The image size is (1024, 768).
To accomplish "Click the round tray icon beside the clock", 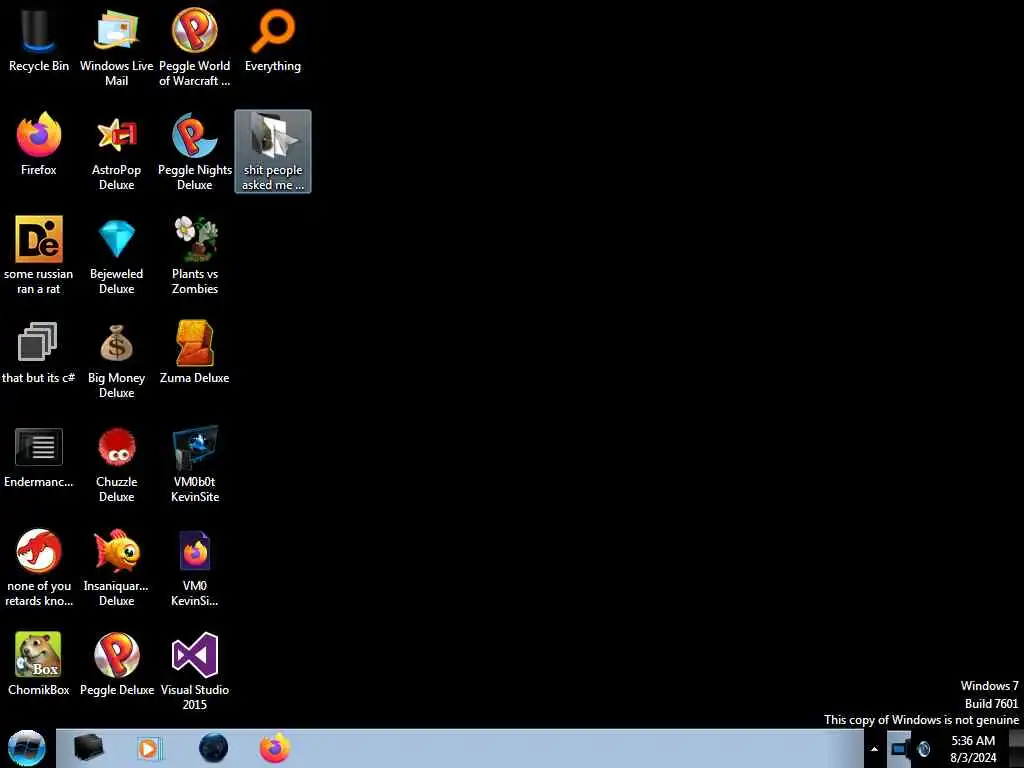I will (923, 749).
